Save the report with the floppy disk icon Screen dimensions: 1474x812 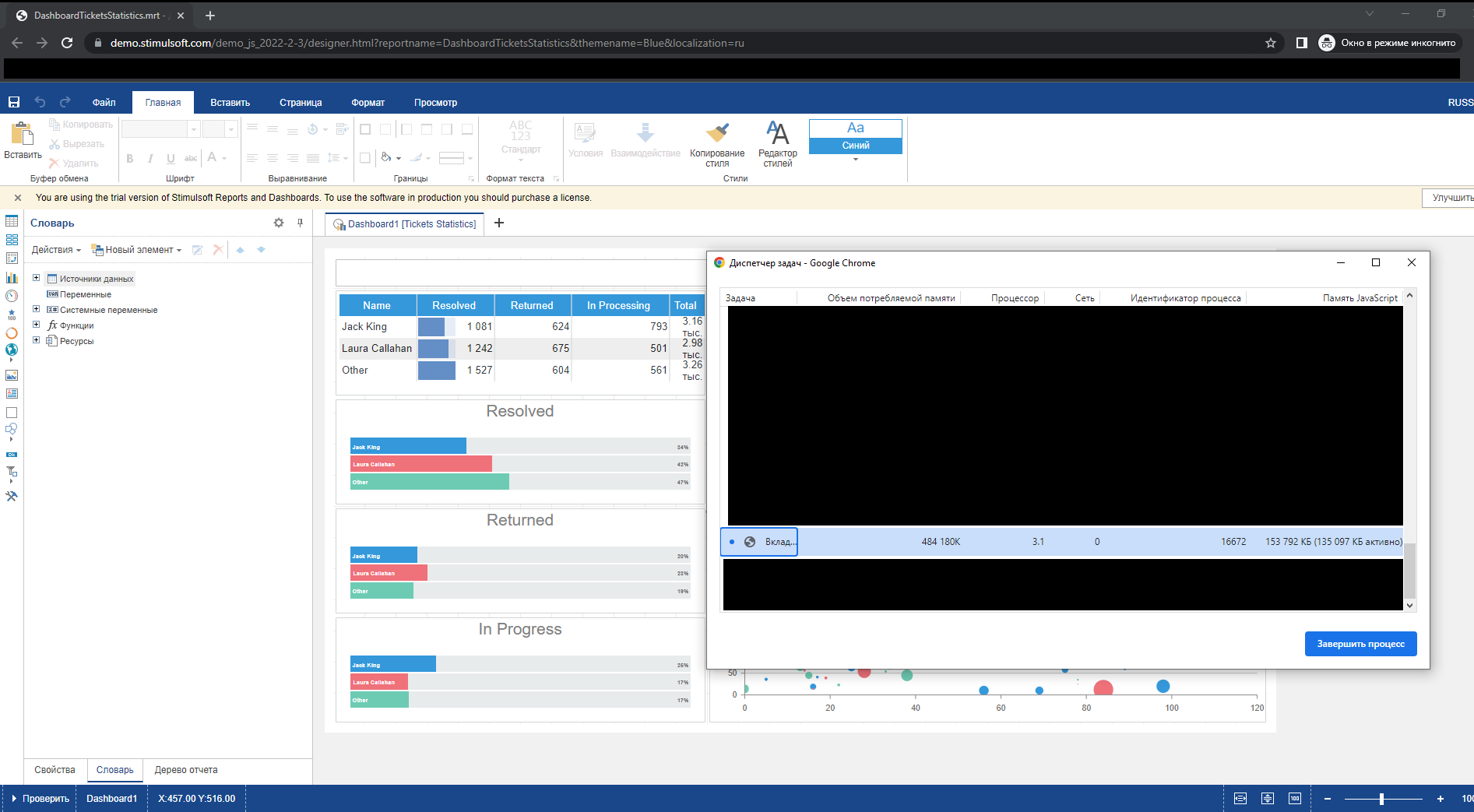click(14, 102)
